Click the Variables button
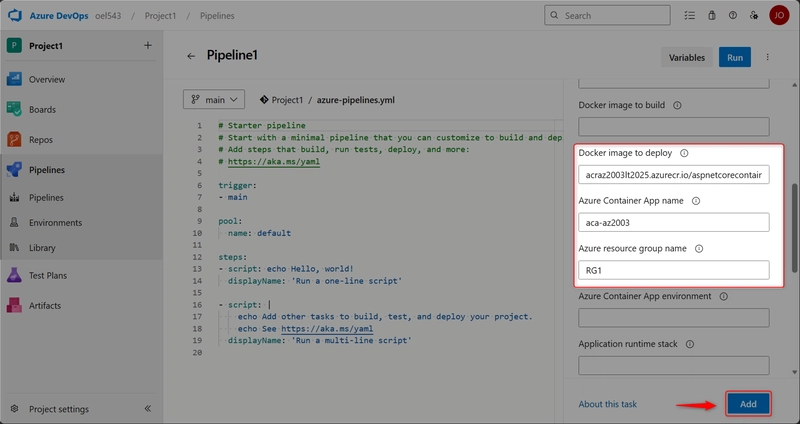The height and width of the screenshot is (424, 800). click(x=686, y=57)
